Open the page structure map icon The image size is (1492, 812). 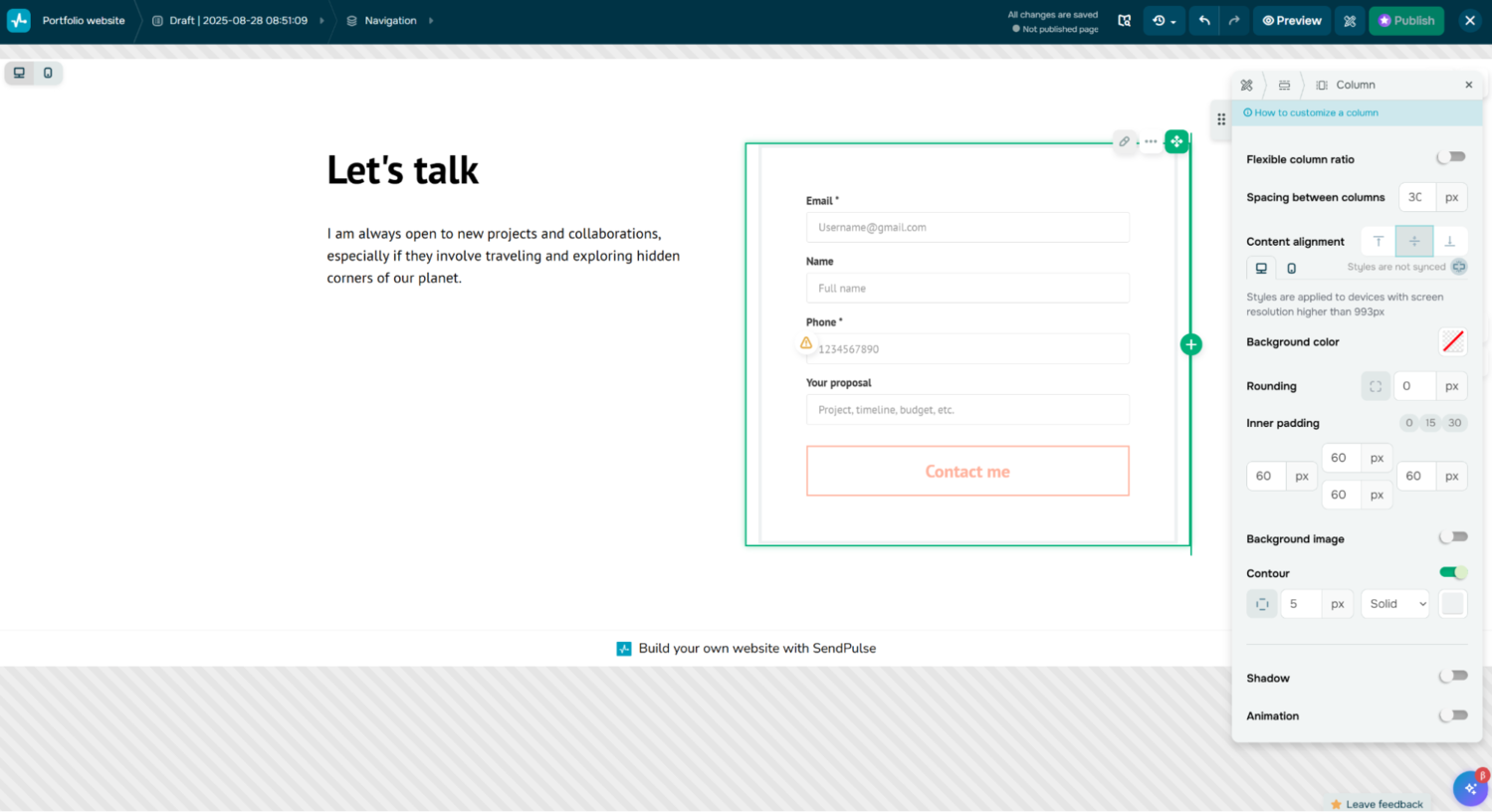[1124, 20]
